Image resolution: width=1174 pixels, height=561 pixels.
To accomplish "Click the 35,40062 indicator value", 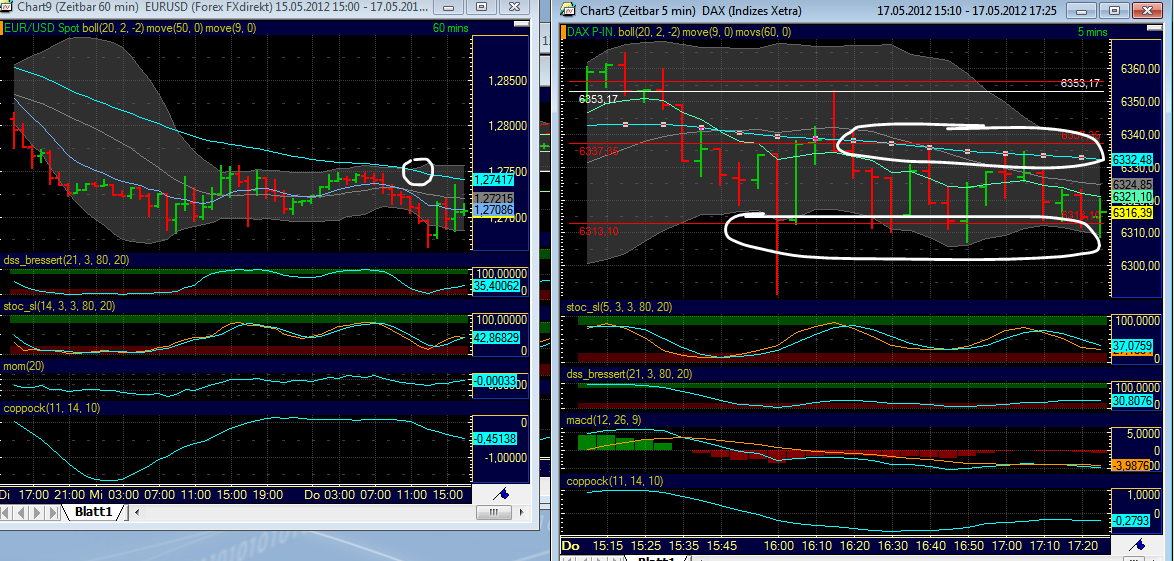I will pos(496,285).
